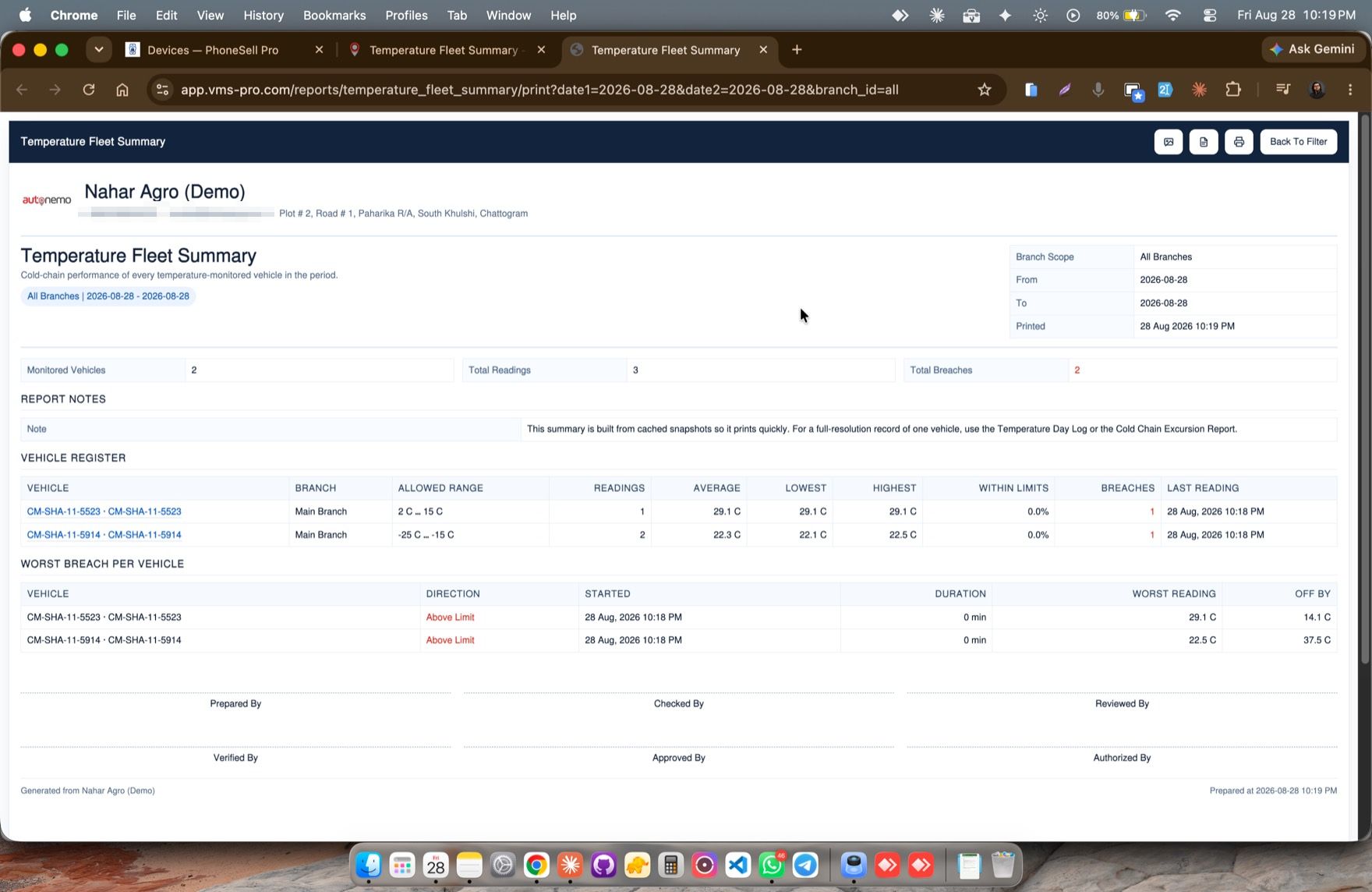Click the ALLOWED RANGE column header

coord(440,488)
